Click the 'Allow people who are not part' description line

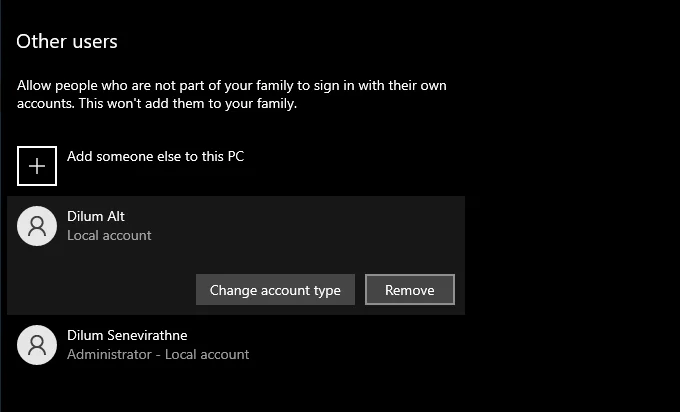(232, 85)
